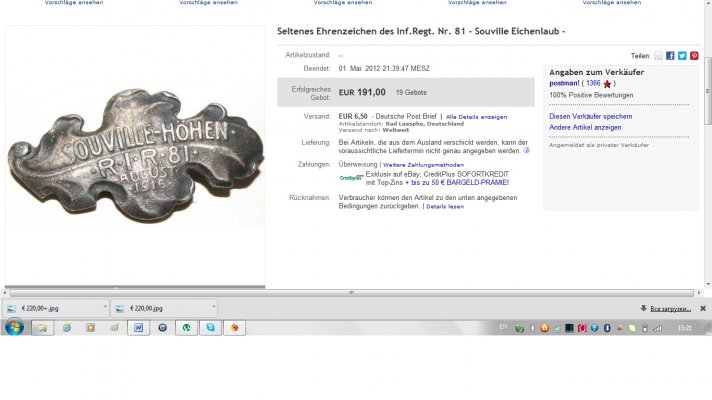The image size is (712, 400).
Task: Share the listing on Twitter
Action: click(682, 56)
